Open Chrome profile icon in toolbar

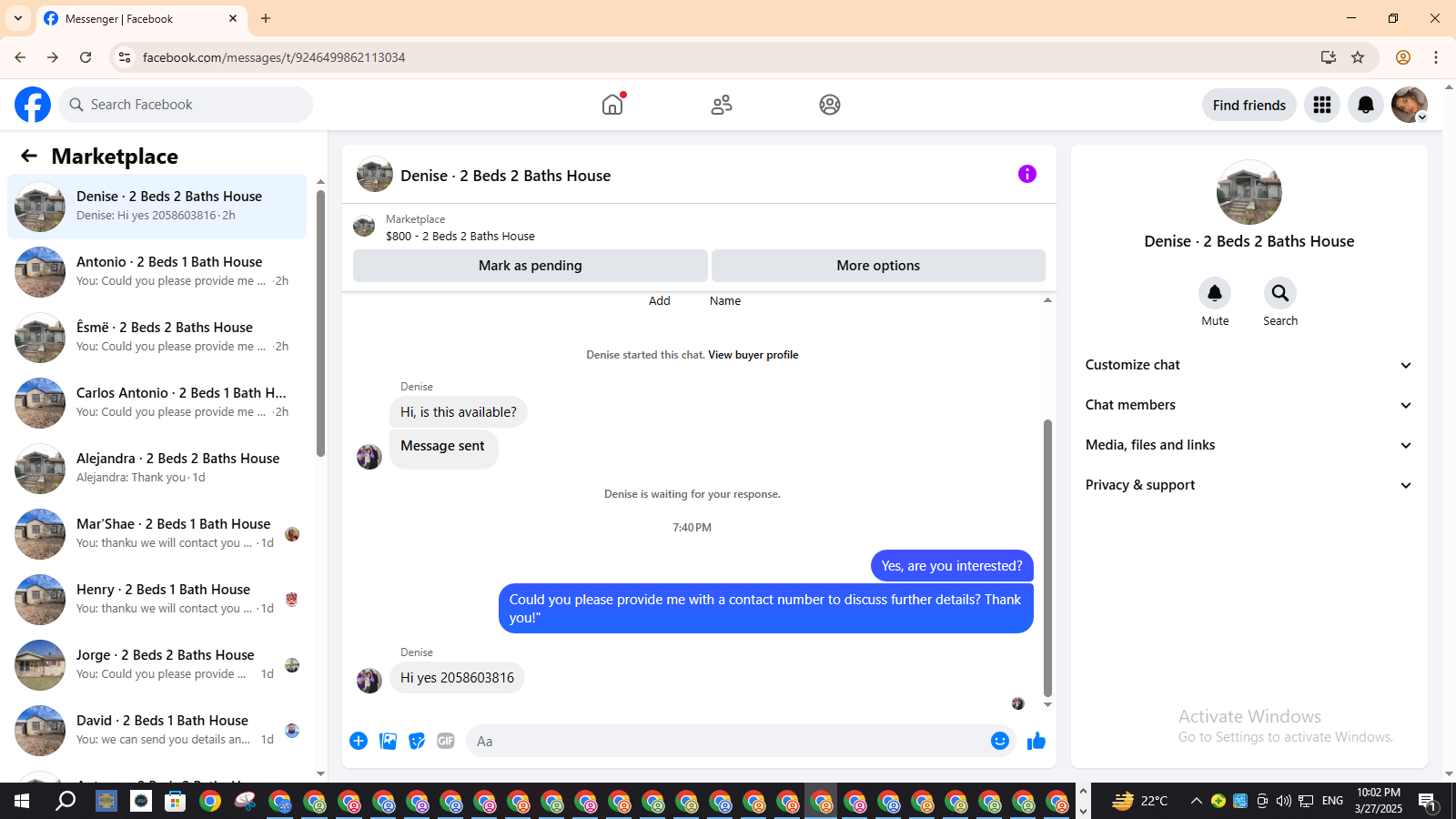point(1403,57)
